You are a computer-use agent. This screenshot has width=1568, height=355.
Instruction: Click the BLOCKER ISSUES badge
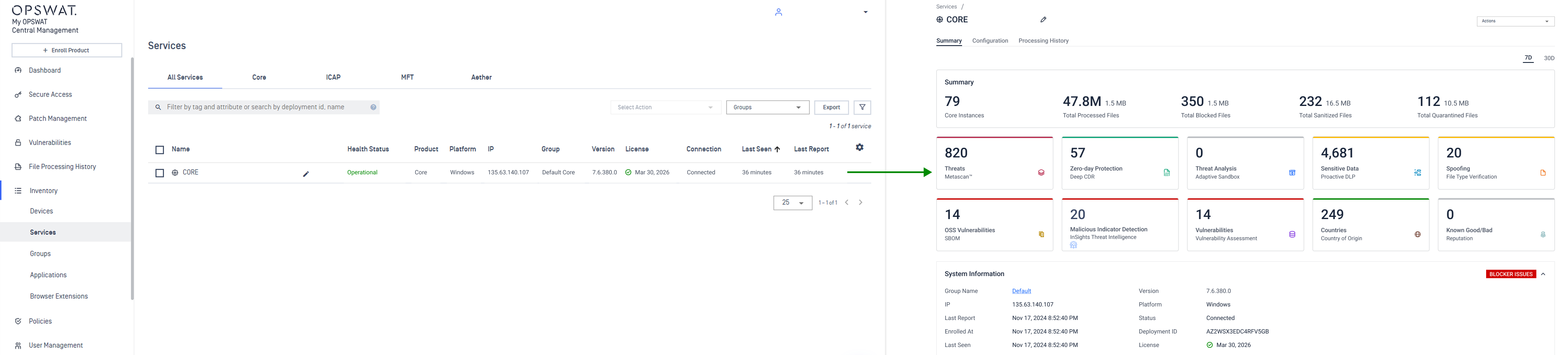[1511, 274]
